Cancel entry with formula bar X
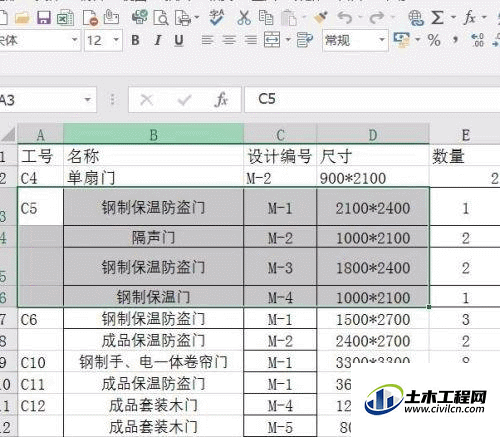Viewport: 500px width, 437px height. coord(146,100)
